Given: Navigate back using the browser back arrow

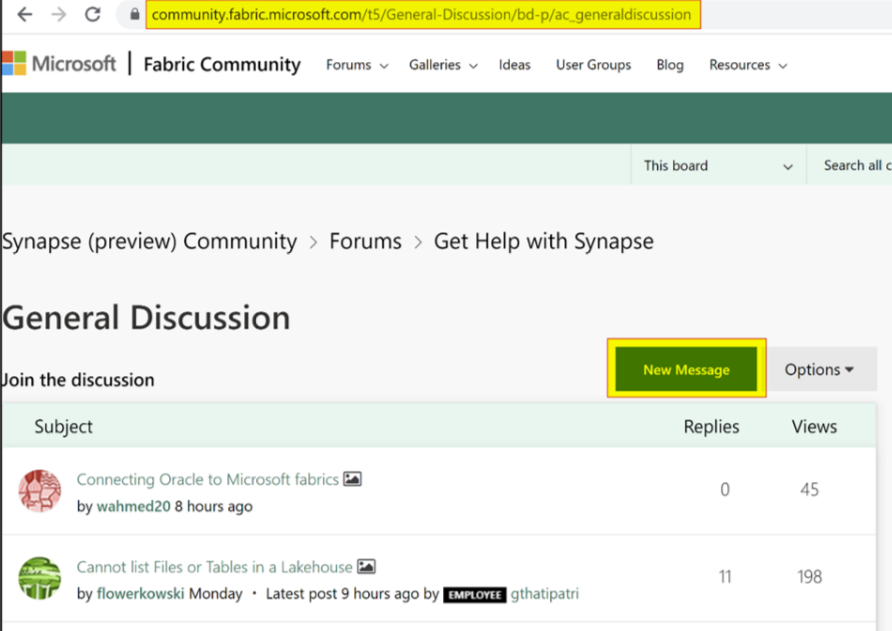Looking at the screenshot, I should (24, 15).
